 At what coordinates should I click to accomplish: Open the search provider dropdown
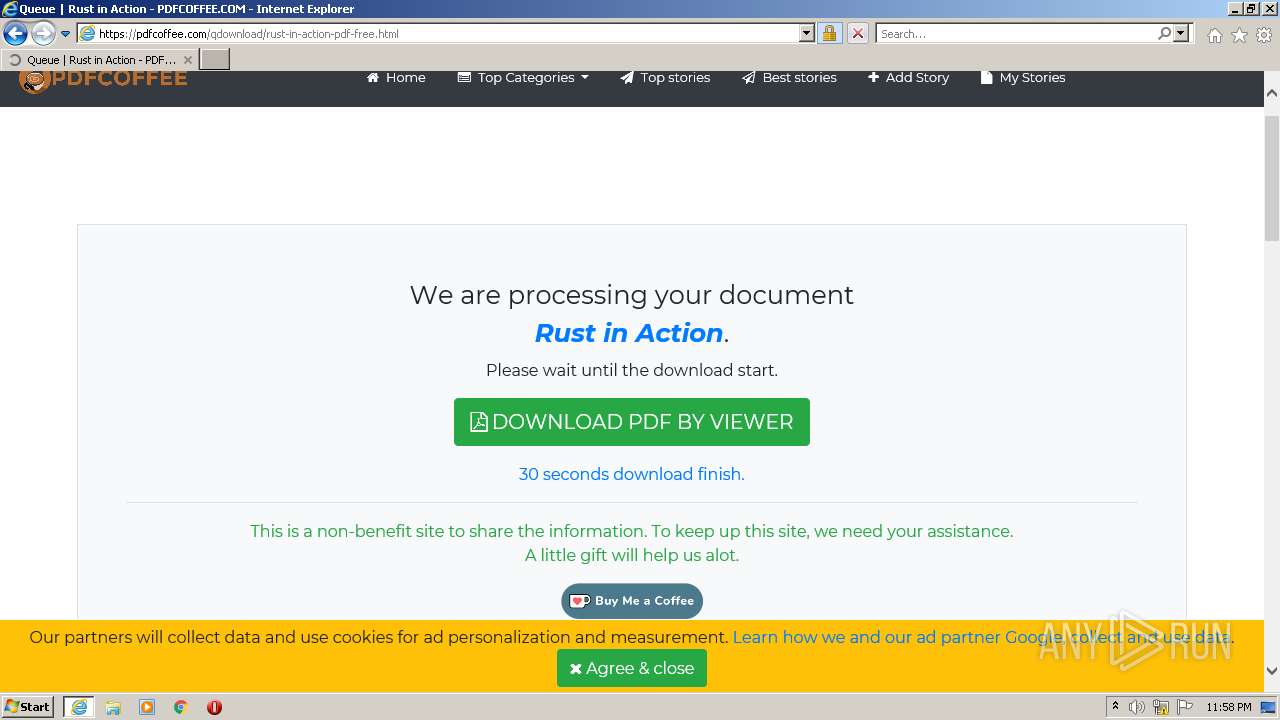click(x=1182, y=33)
